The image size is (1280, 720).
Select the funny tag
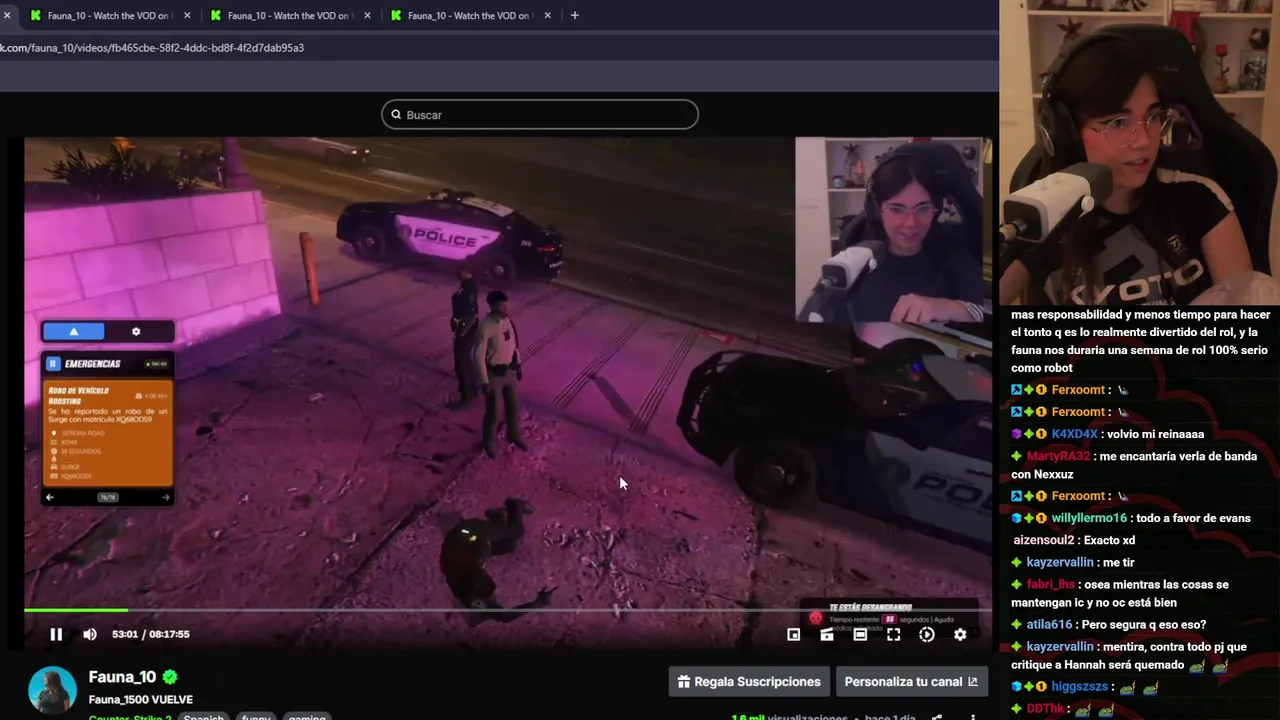pos(256,717)
